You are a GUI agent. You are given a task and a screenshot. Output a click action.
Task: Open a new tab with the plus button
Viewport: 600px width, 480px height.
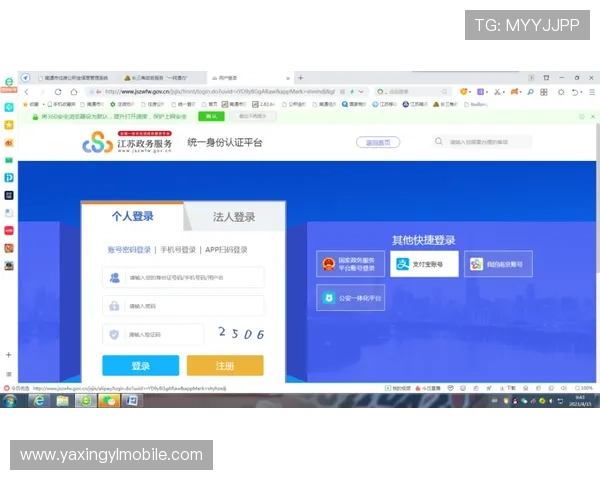(301, 78)
